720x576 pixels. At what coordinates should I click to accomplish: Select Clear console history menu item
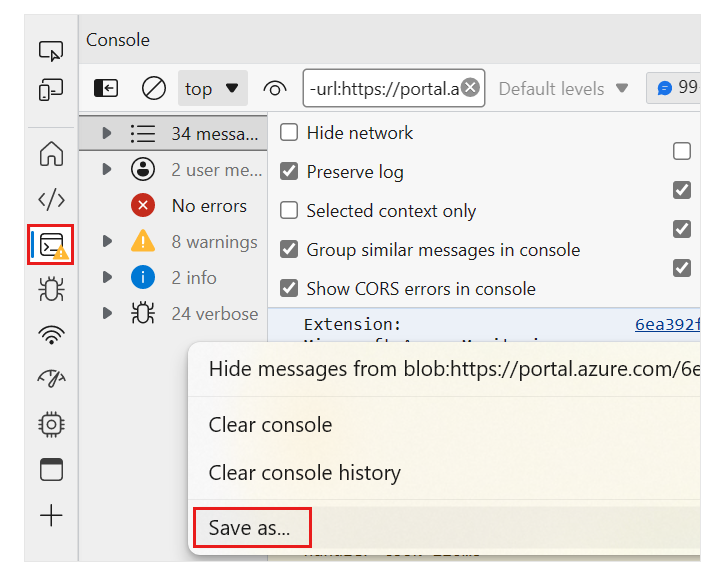304,473
